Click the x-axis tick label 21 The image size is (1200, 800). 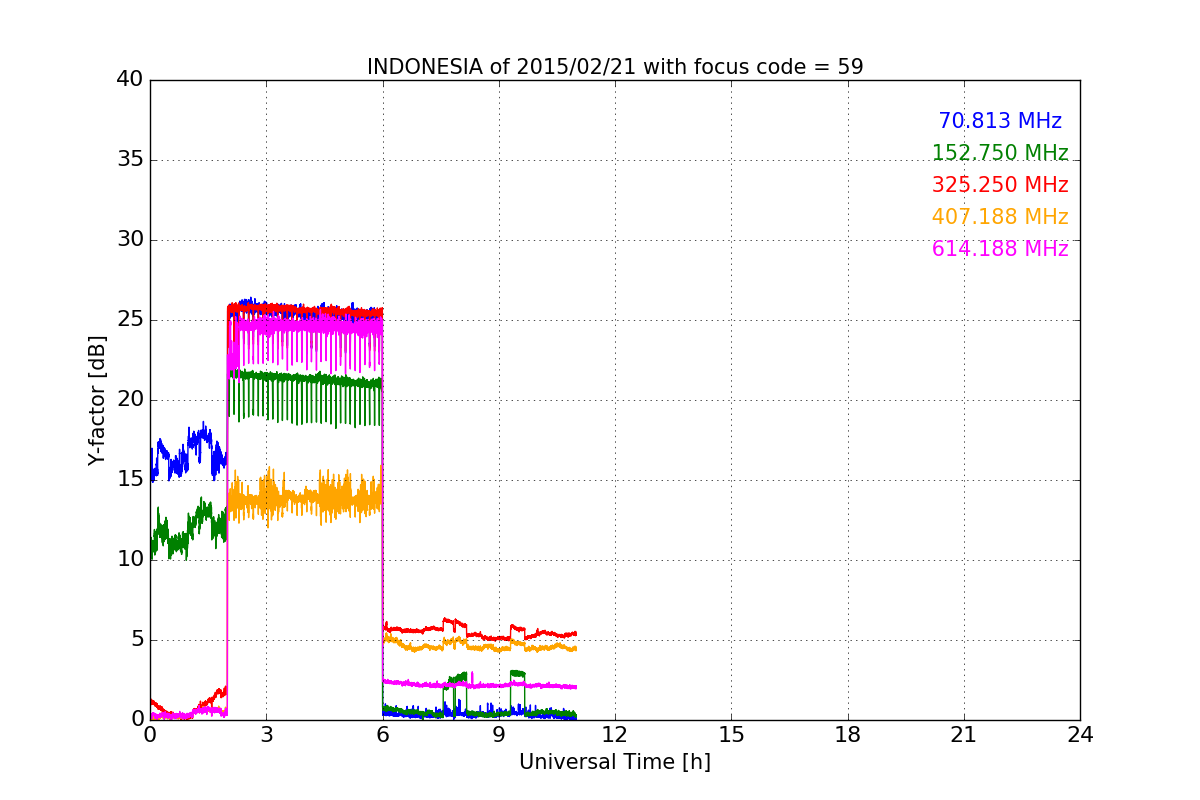964,735
